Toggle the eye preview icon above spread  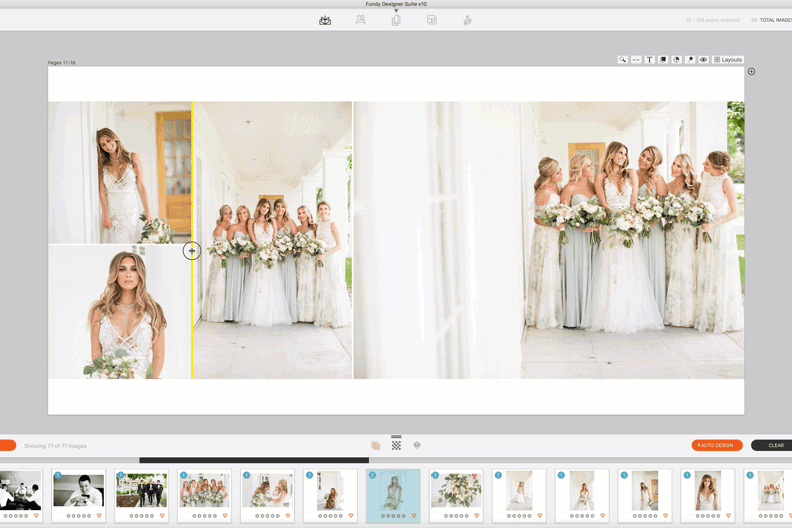point(703,60)
